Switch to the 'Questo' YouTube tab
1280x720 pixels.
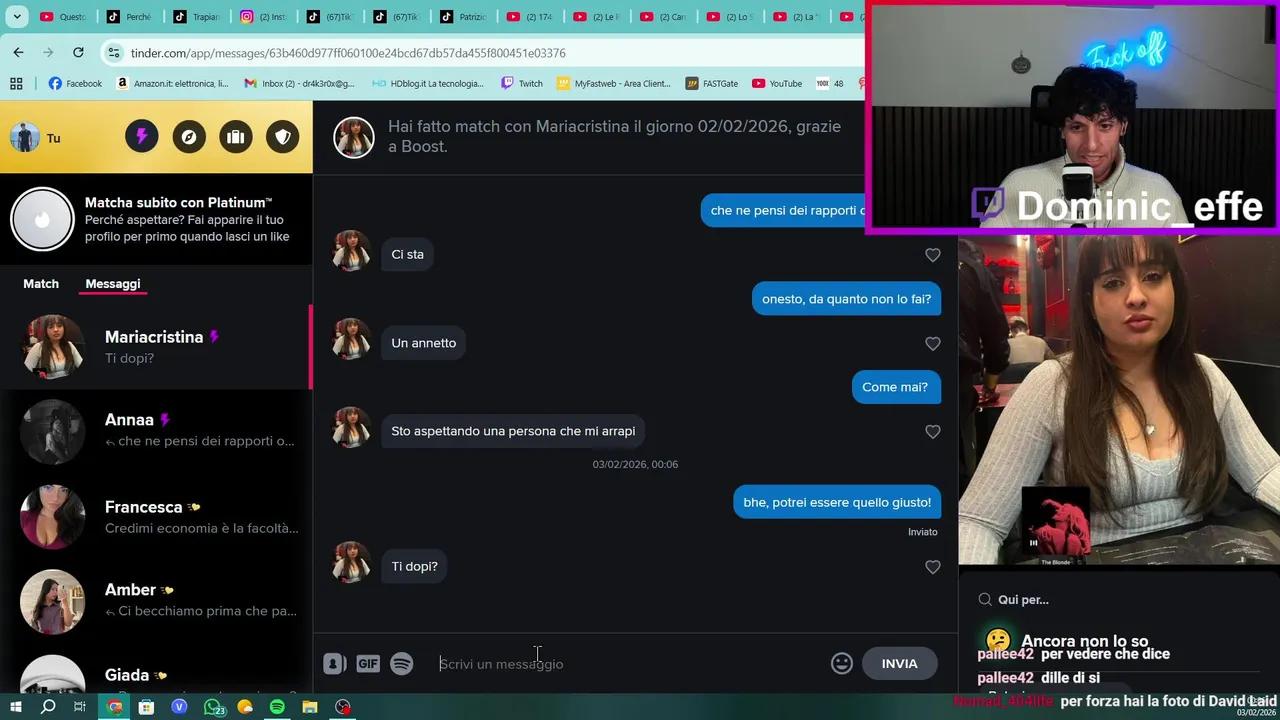[62, 16]
